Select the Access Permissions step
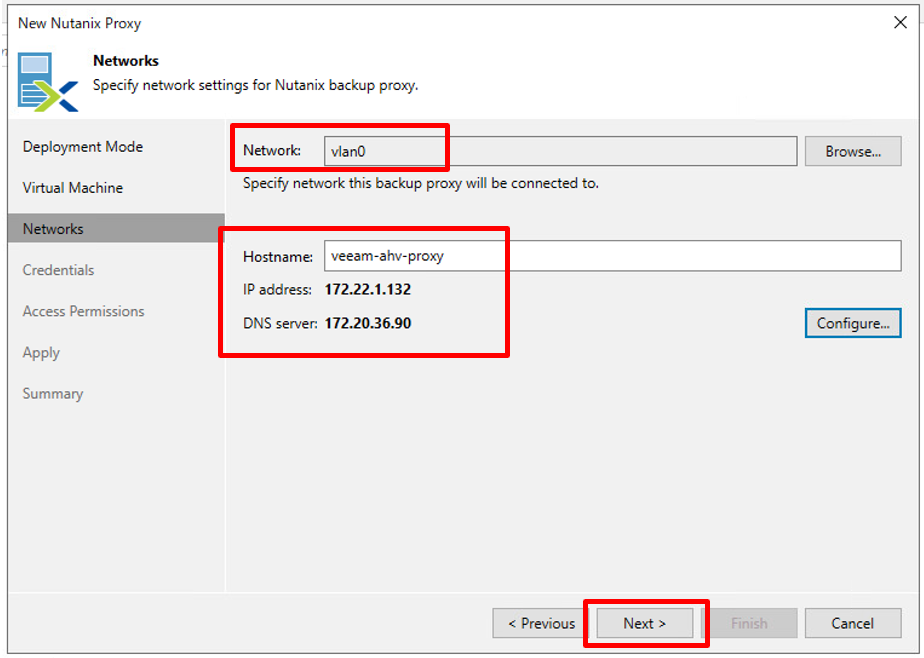 [x=83, y=311]
